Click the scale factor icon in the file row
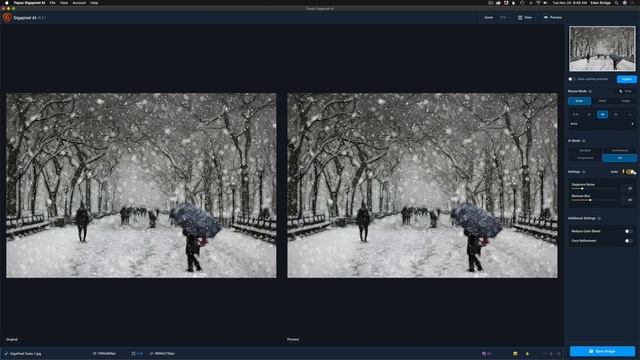Image resolution: width=640 pixels, height=360 pixels. 133,353
